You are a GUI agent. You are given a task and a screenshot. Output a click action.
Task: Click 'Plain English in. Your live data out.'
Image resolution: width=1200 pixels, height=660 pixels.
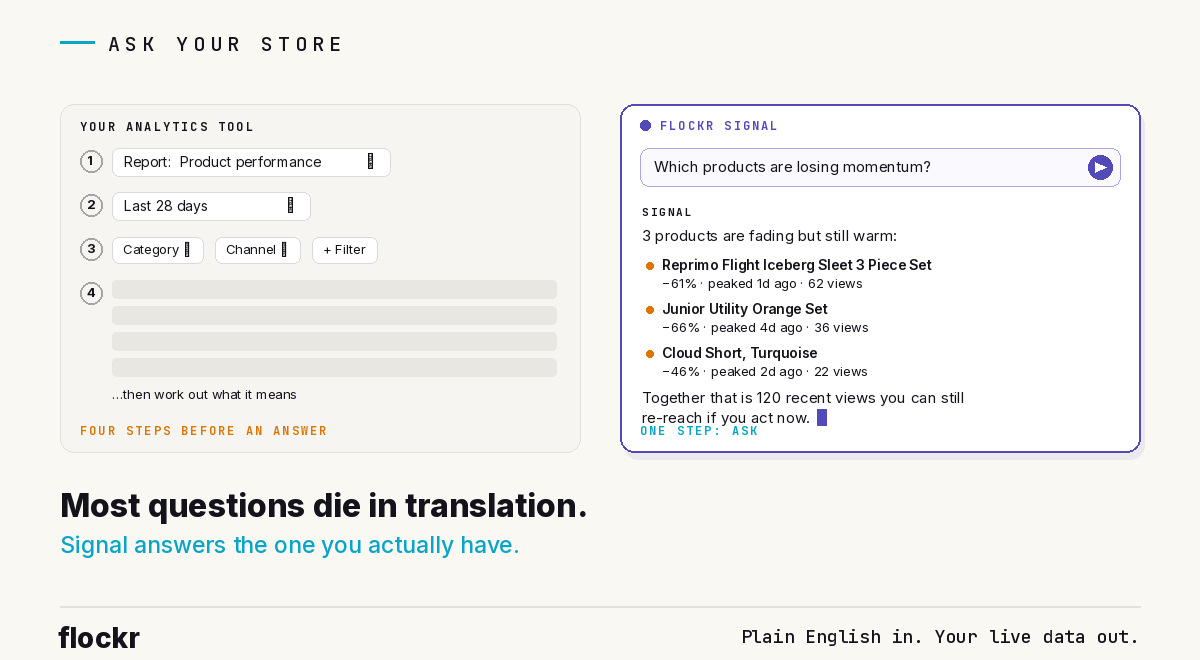pos(940,637)
